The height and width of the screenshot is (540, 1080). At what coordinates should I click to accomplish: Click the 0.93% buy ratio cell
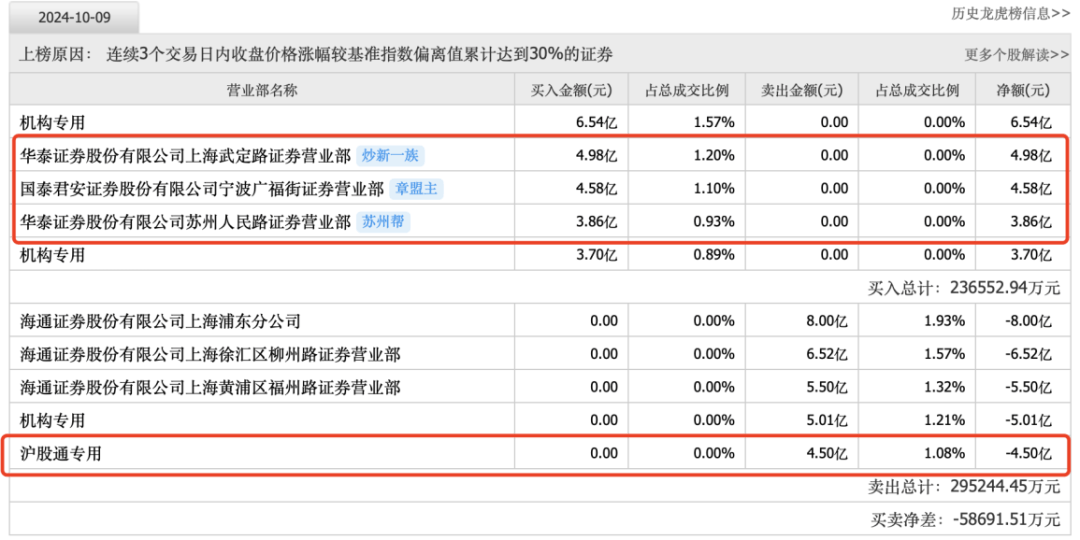pyautogui.click(x=713, y=222)
